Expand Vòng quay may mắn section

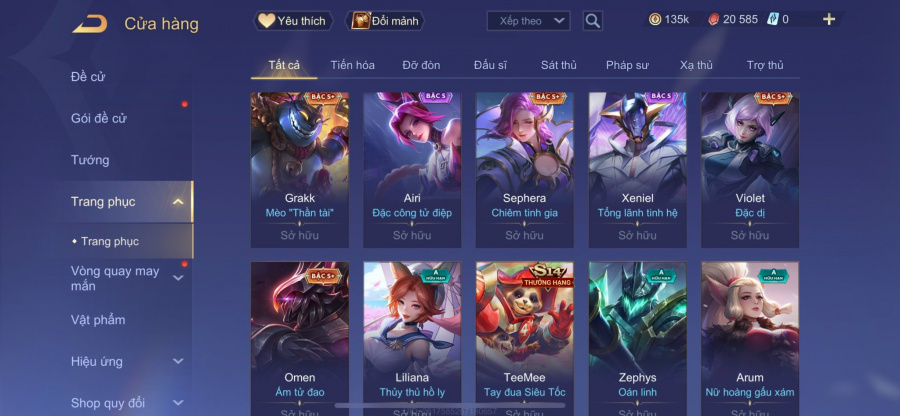[x=178, y=278]
